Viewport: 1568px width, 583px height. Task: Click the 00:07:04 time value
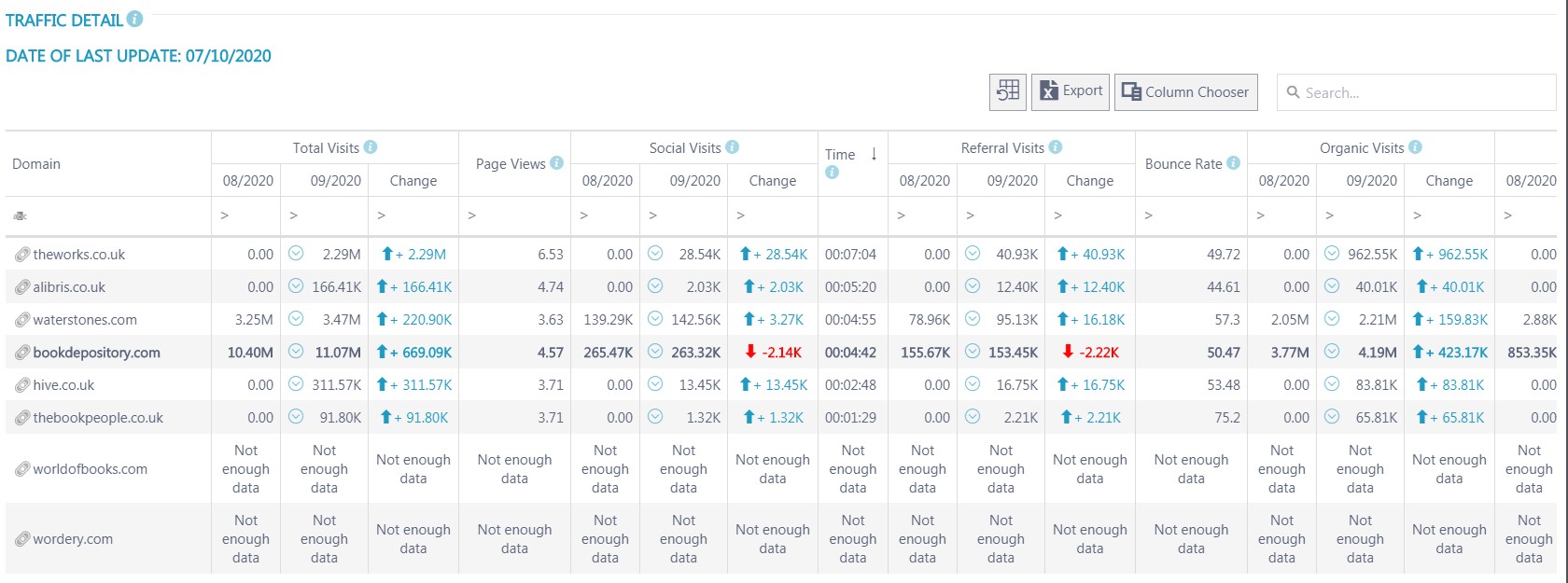click(x=850, y=255)
